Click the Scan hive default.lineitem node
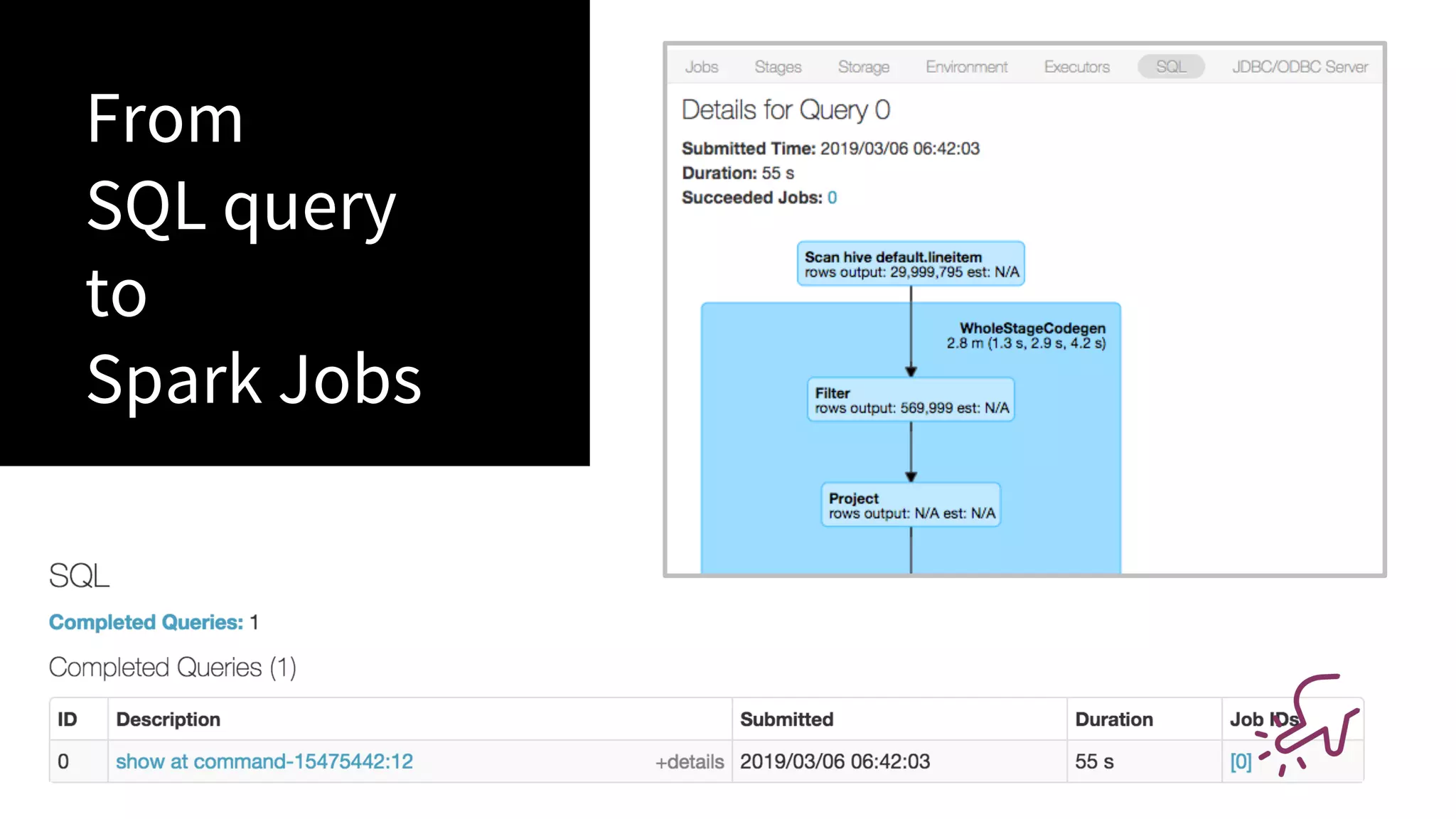1456x819 pixels. click(x=911, y=264)
